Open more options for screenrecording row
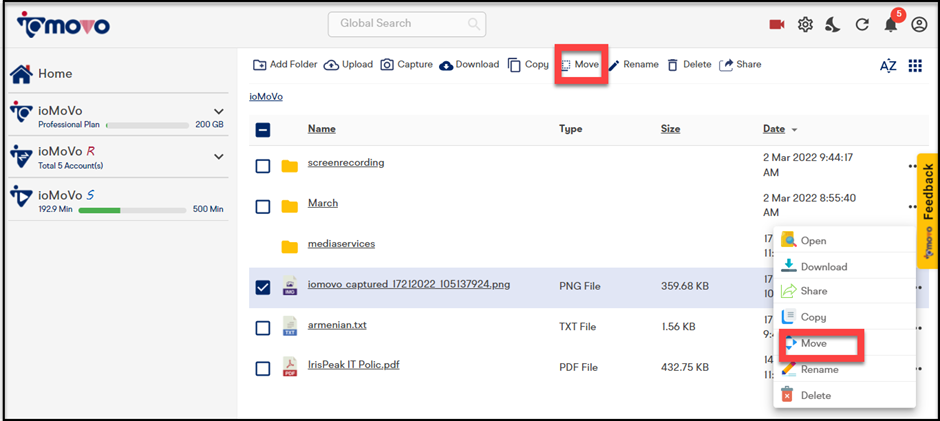This screenshot has width=940, height=421. 912,166
